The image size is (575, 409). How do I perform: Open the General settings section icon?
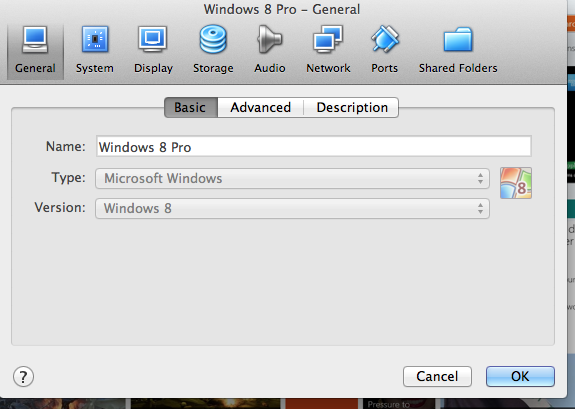pyautogui.click(x=35, y=39)
